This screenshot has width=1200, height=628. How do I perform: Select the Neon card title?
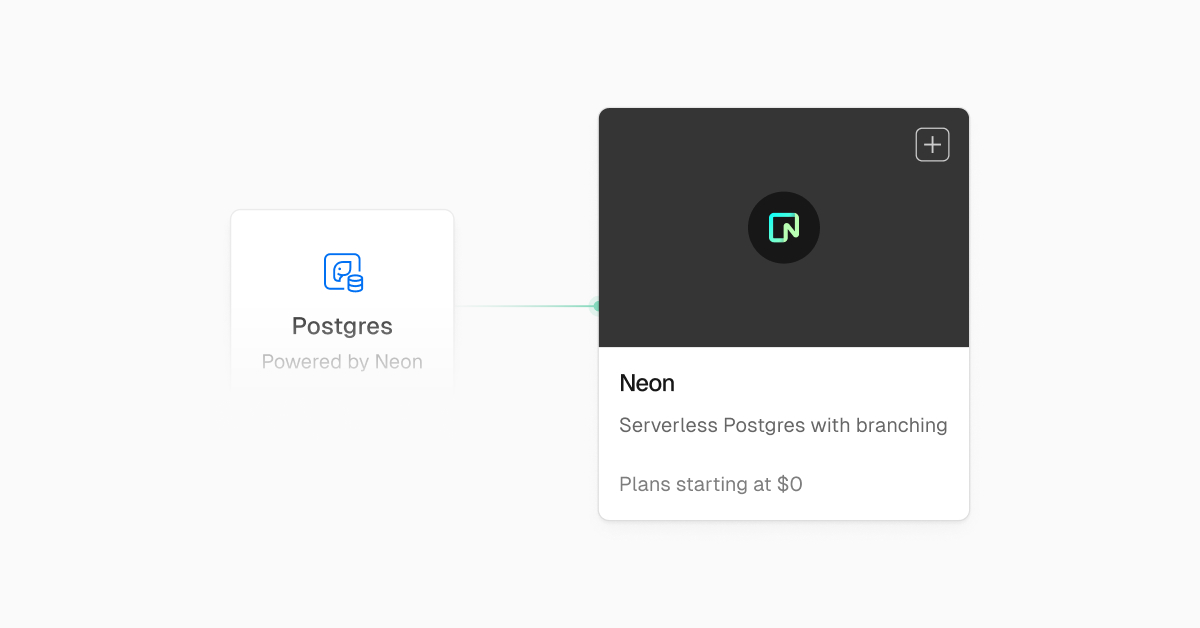point(647,383)
